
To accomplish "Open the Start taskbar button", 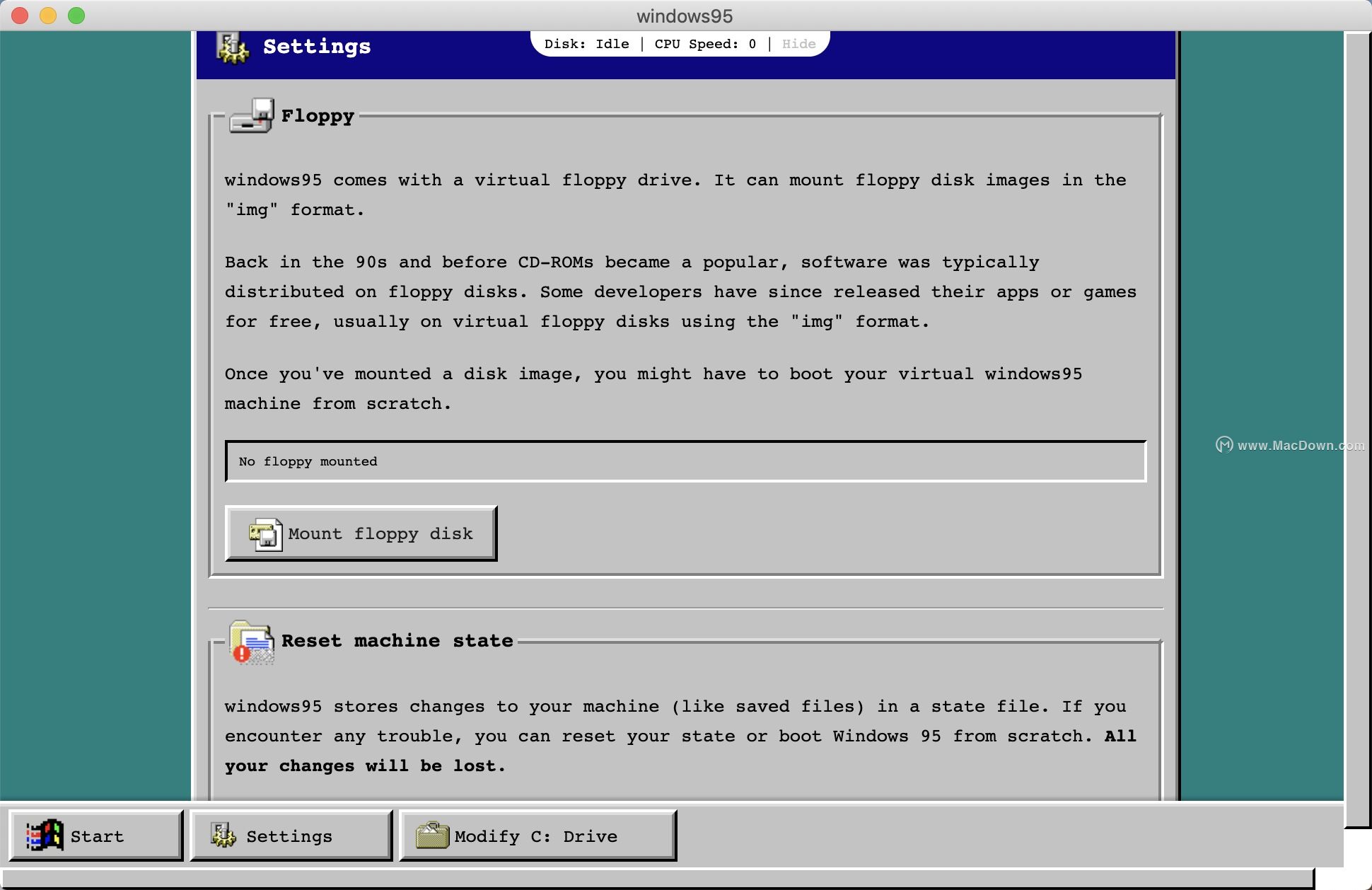I will tap(95, 836).
